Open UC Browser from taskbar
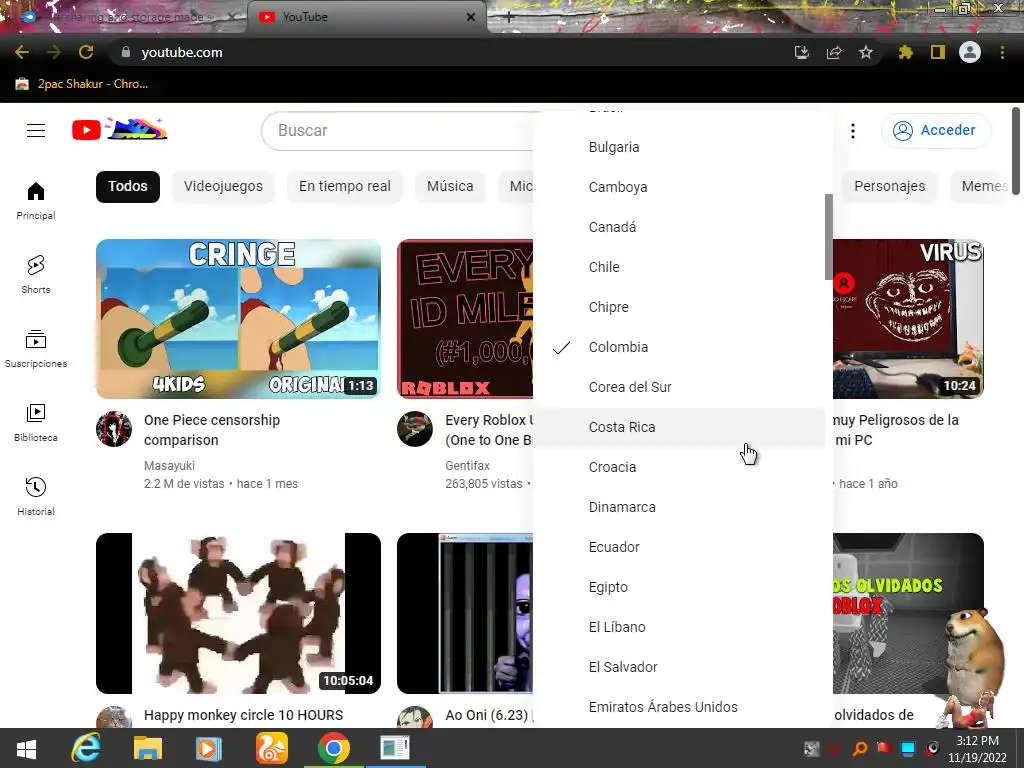The image size is (1024, 768). point(271,748)
